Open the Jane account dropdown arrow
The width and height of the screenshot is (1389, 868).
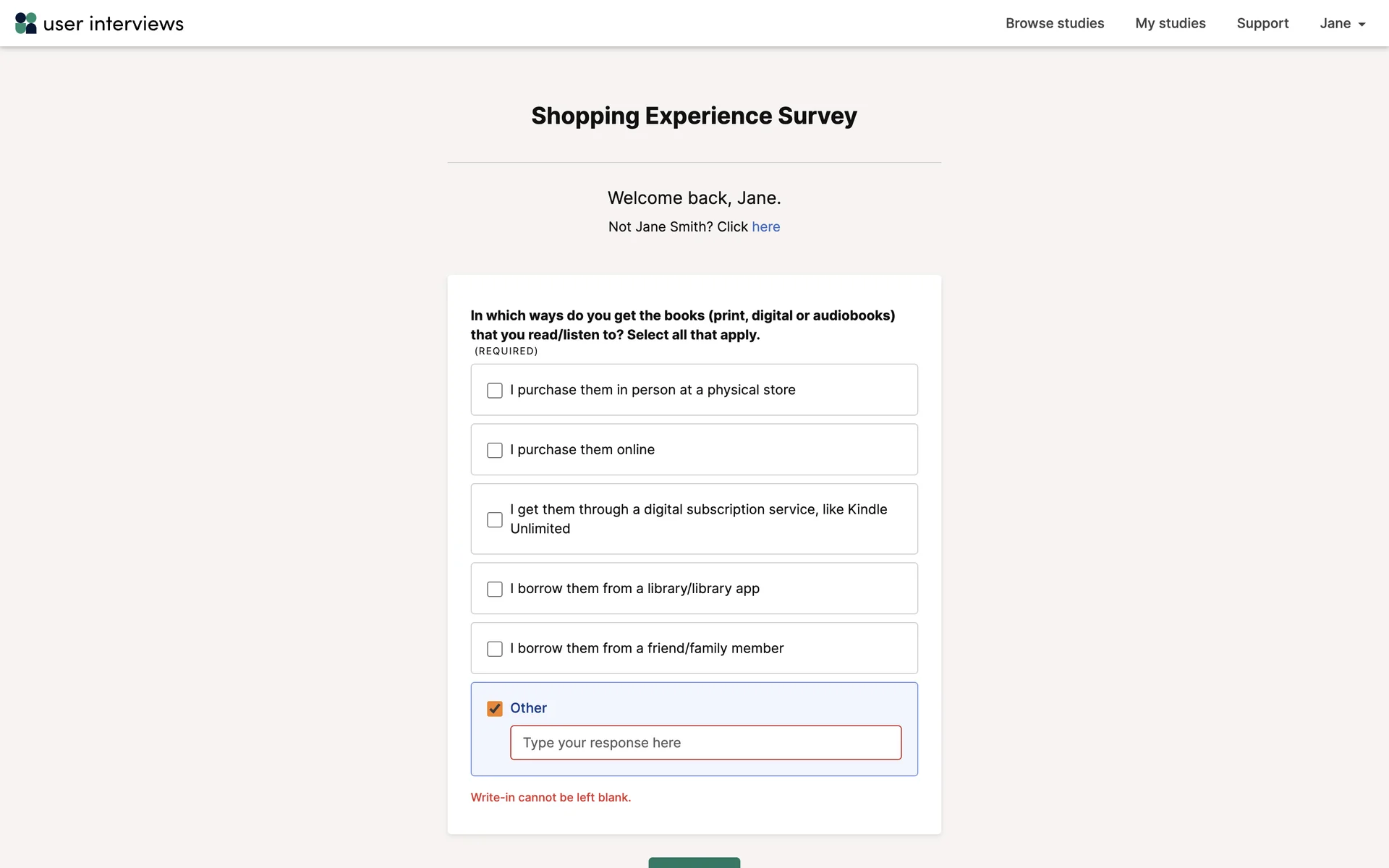(1362, 25)
